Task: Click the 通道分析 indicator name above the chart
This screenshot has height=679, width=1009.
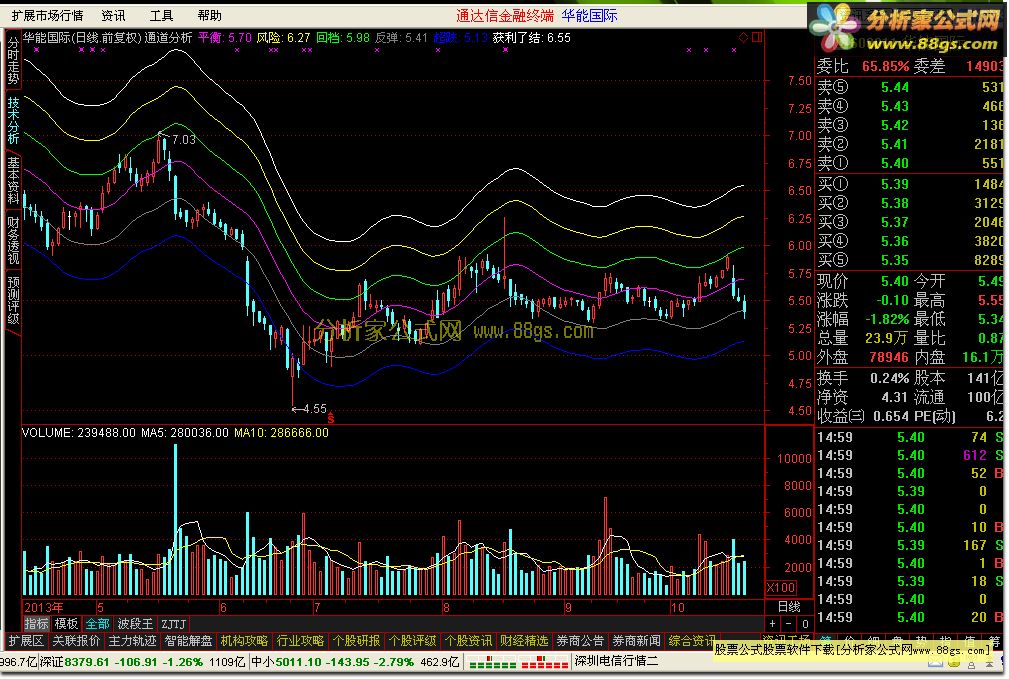Action: pos(168,37)
